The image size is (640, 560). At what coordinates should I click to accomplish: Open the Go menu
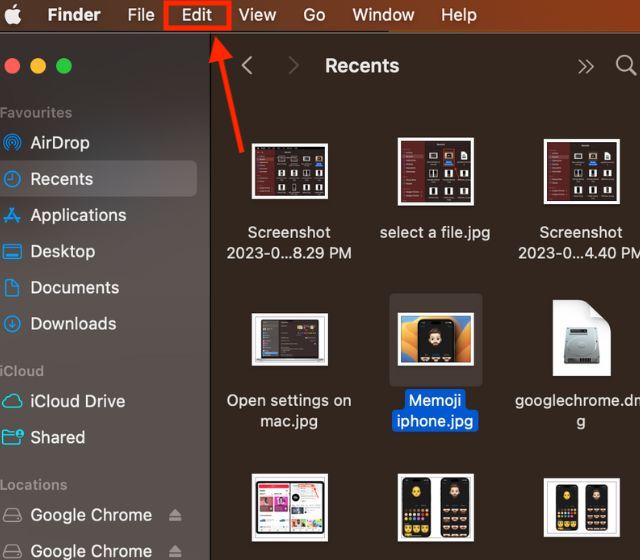pos(314,15)
